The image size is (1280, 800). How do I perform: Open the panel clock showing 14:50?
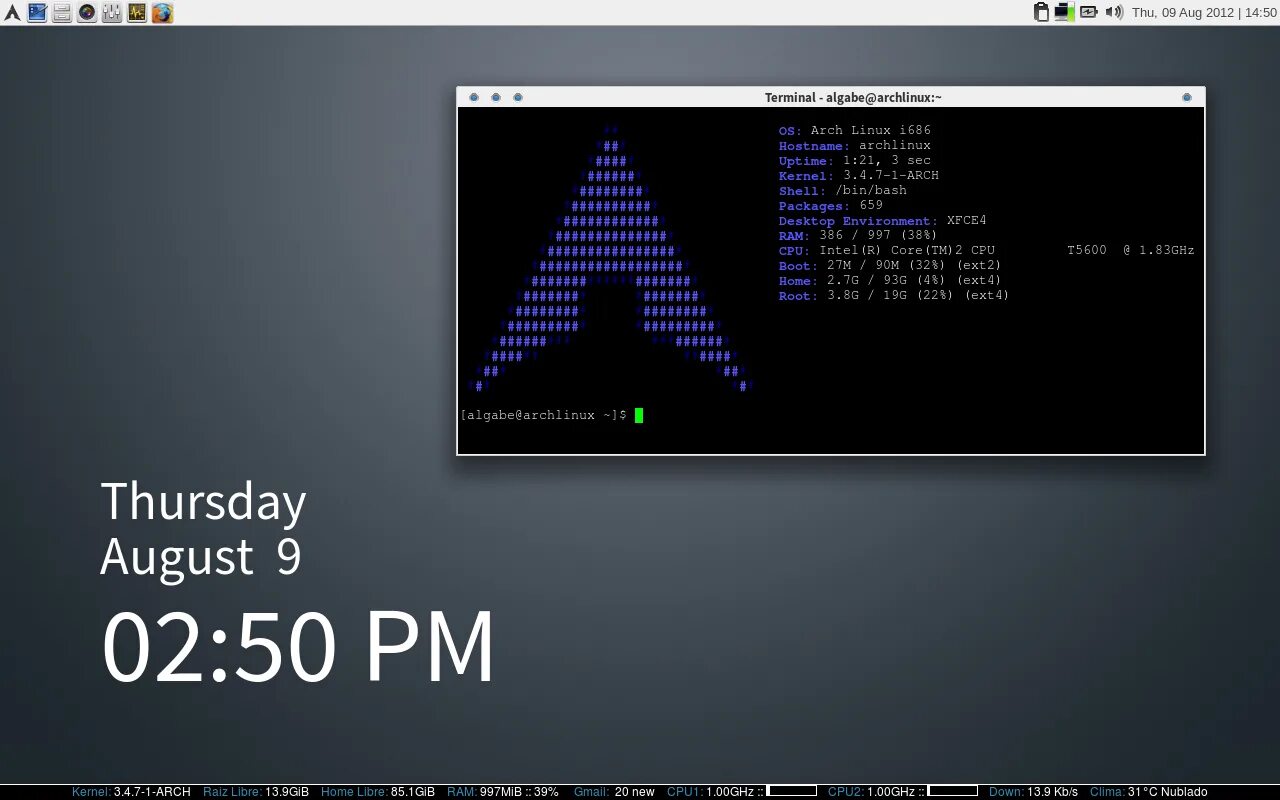1204,13
